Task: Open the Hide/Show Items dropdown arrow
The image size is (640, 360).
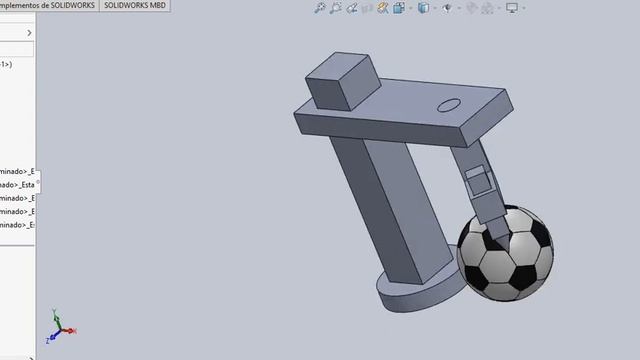Action: click(x=458, y=8)
